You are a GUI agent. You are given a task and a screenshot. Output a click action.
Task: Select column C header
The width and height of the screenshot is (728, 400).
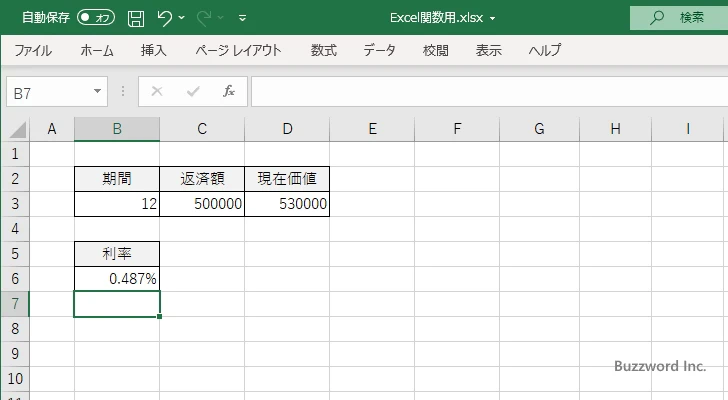(202, 129)
